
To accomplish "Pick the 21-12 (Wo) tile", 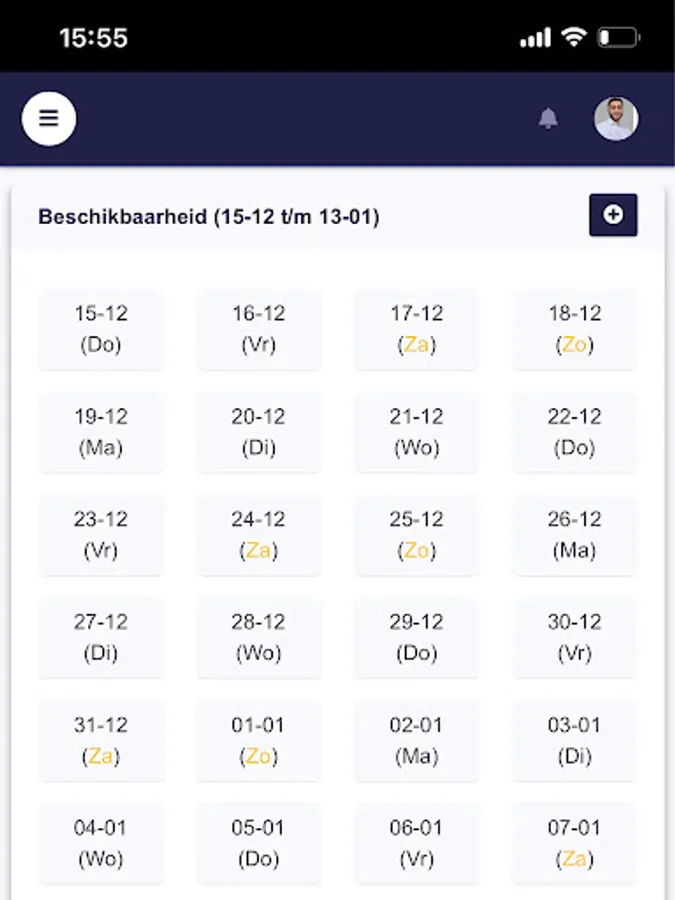I will [x=416, y=432].
